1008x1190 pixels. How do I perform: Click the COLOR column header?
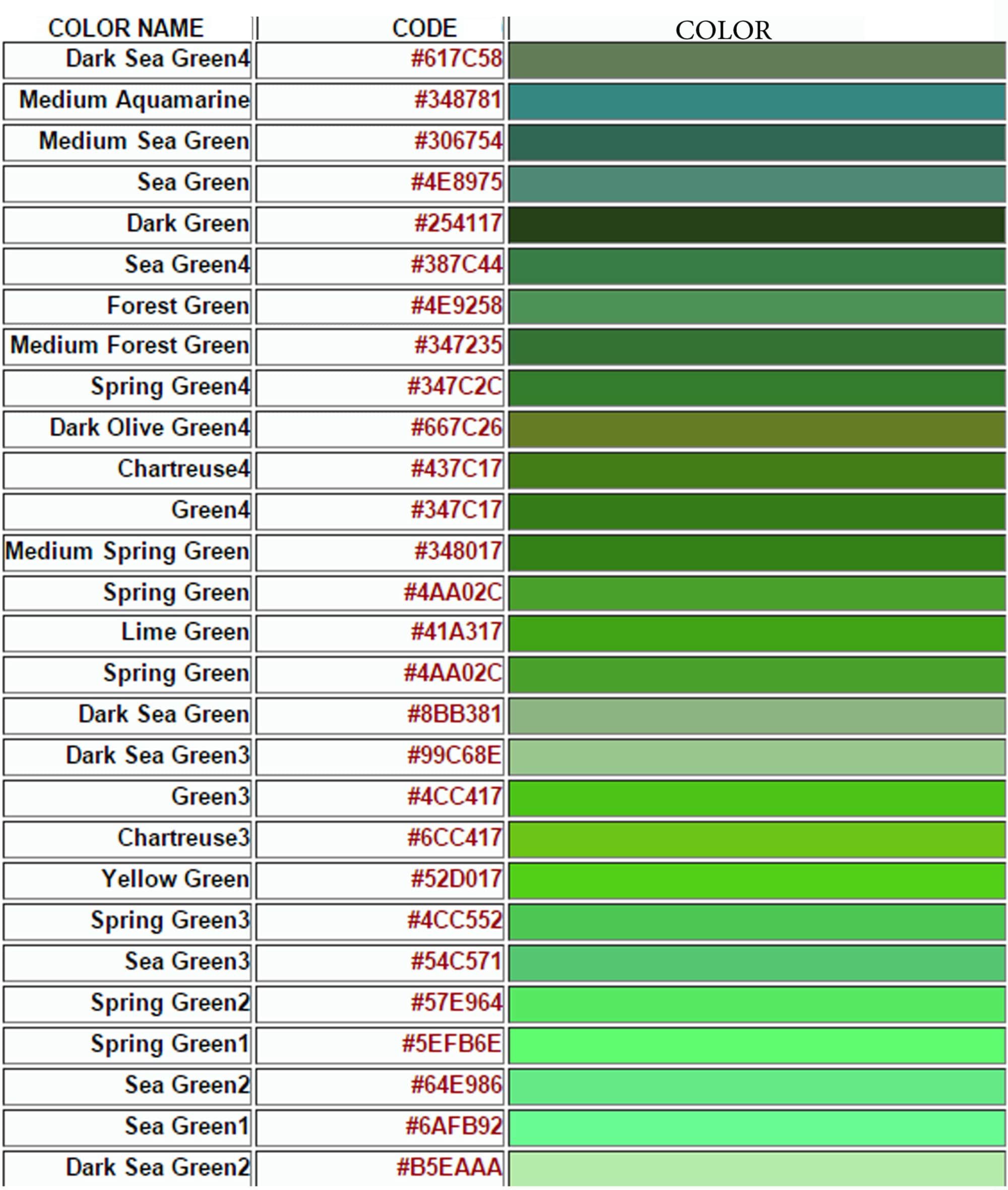pos(723,30)
